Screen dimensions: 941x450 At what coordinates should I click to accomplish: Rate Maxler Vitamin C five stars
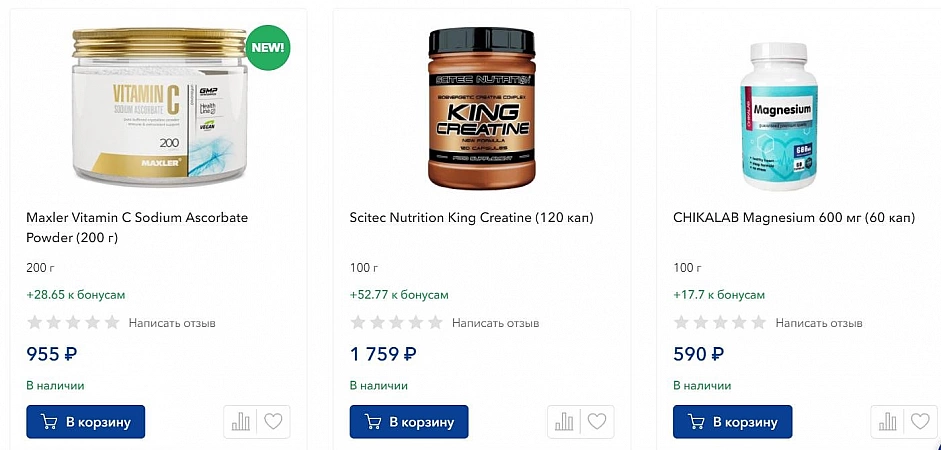pos(111,323)
